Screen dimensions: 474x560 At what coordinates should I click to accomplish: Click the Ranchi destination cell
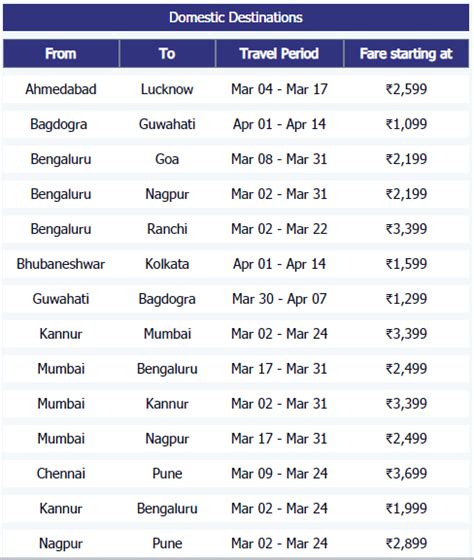click(167, 229)
